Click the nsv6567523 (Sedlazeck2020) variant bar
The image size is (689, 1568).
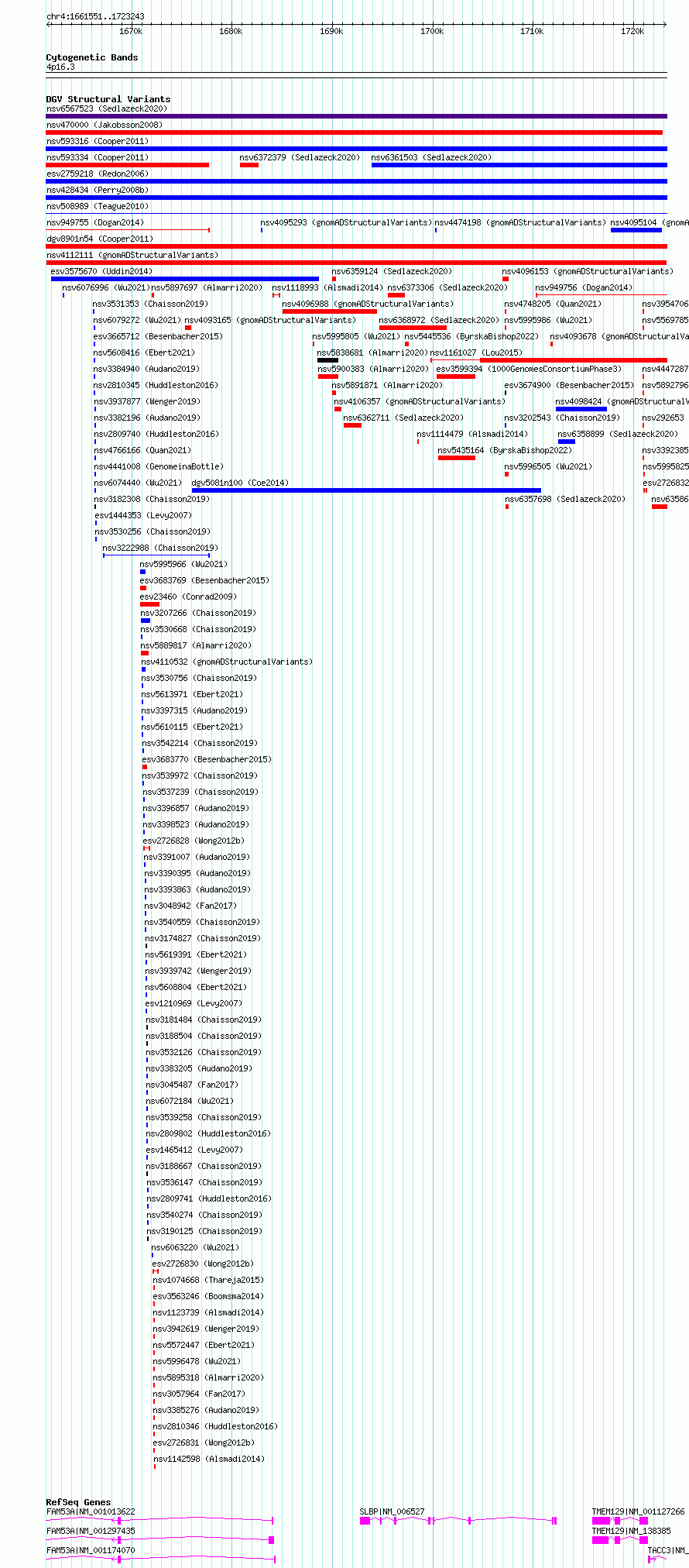tap(356, 116)
